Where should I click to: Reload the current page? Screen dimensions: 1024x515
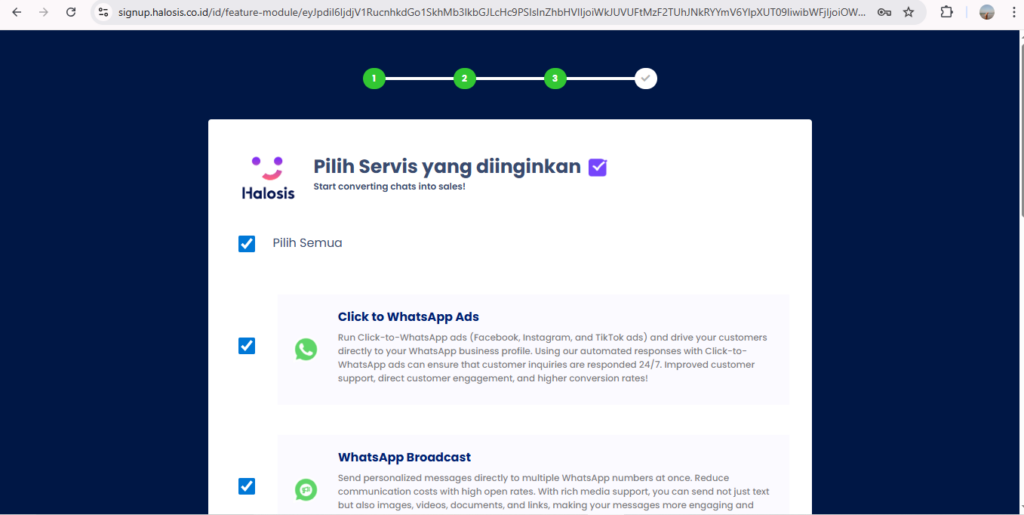pyautogui.click(x=70, y=12)
